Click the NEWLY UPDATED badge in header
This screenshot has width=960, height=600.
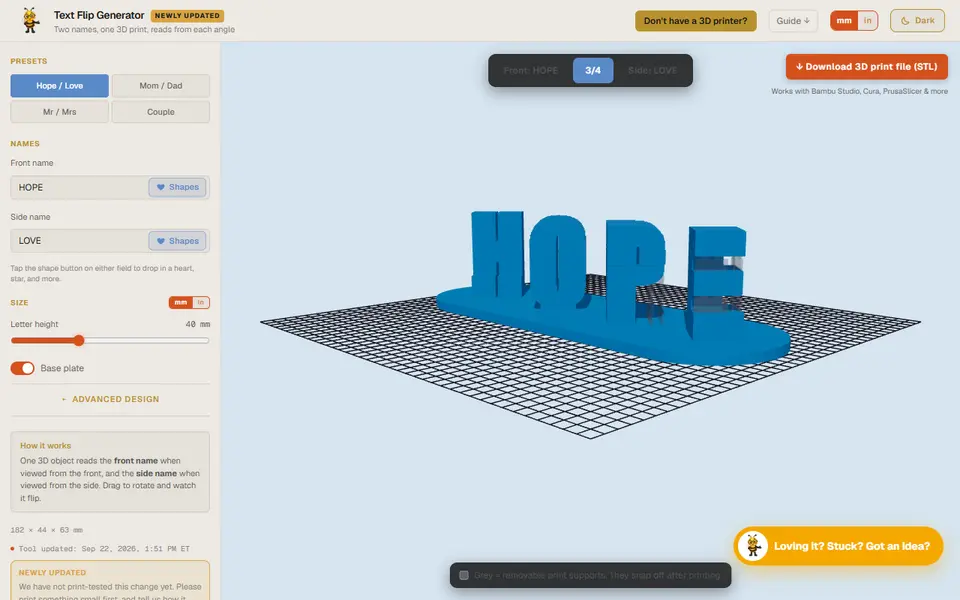pos(187,15)
